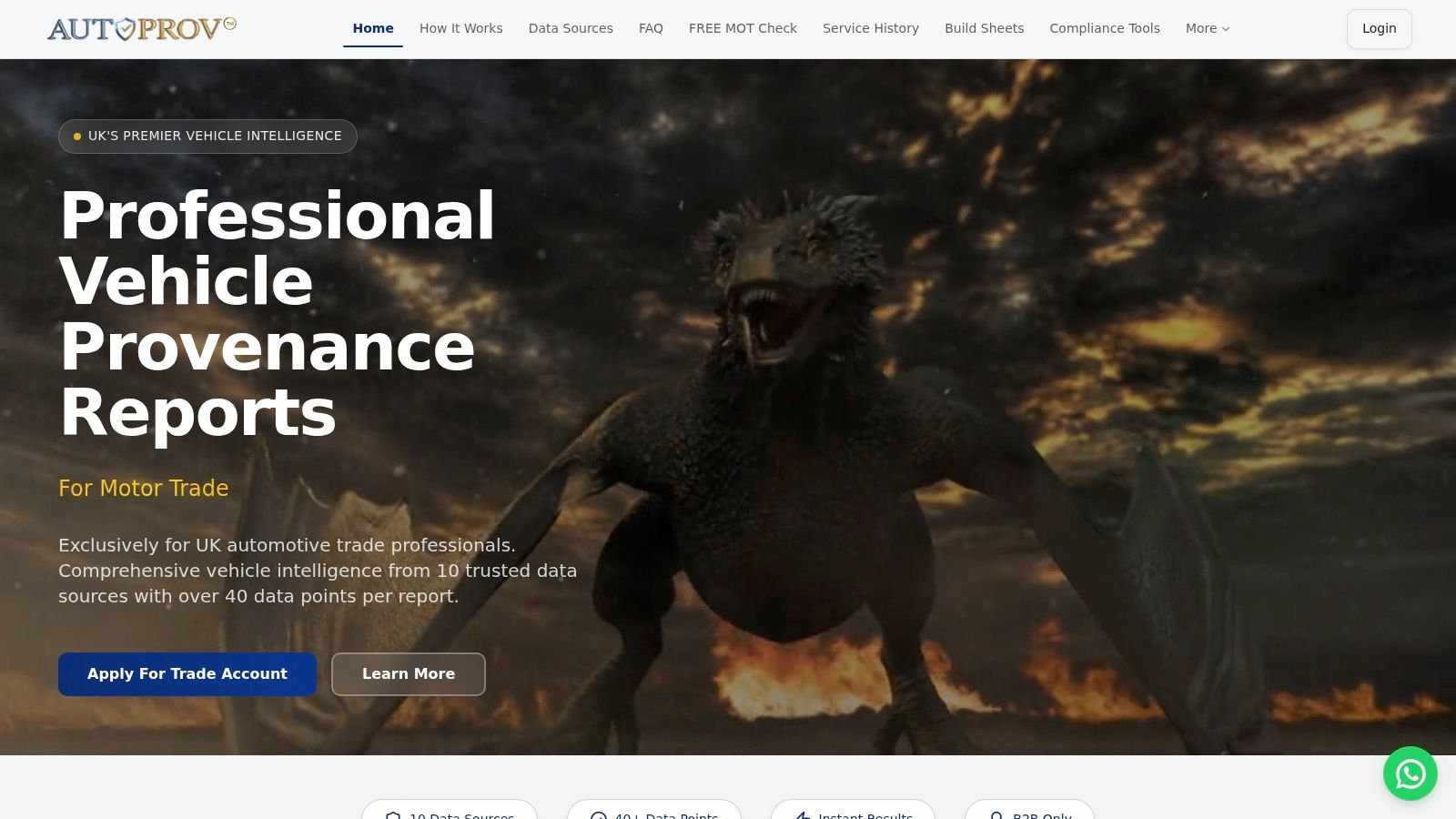The width and height of the screenshot is (1456, 819).
Task: Click the Professional Vehicle Provenance Reports heading
Action: [x=278, y=314]
